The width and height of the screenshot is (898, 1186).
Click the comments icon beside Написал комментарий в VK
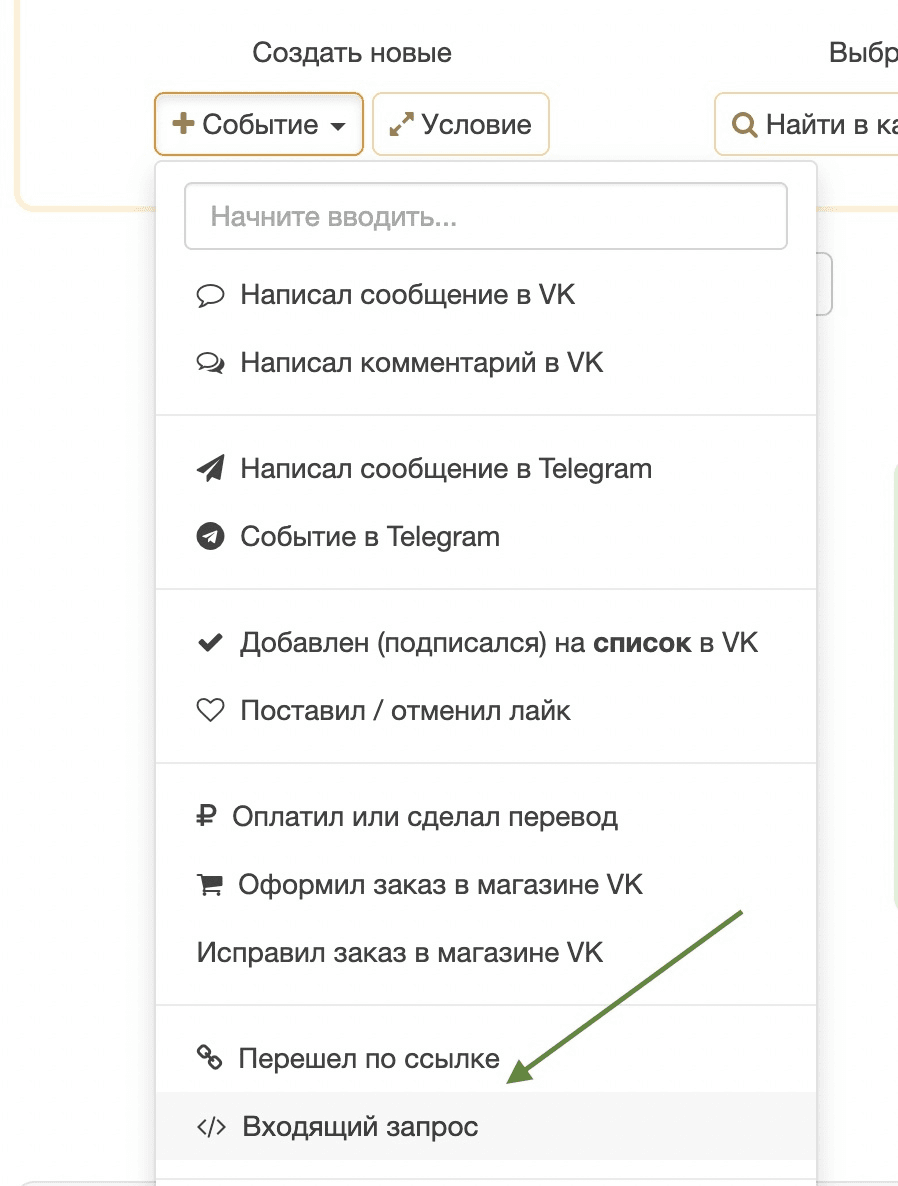[209, 362]
